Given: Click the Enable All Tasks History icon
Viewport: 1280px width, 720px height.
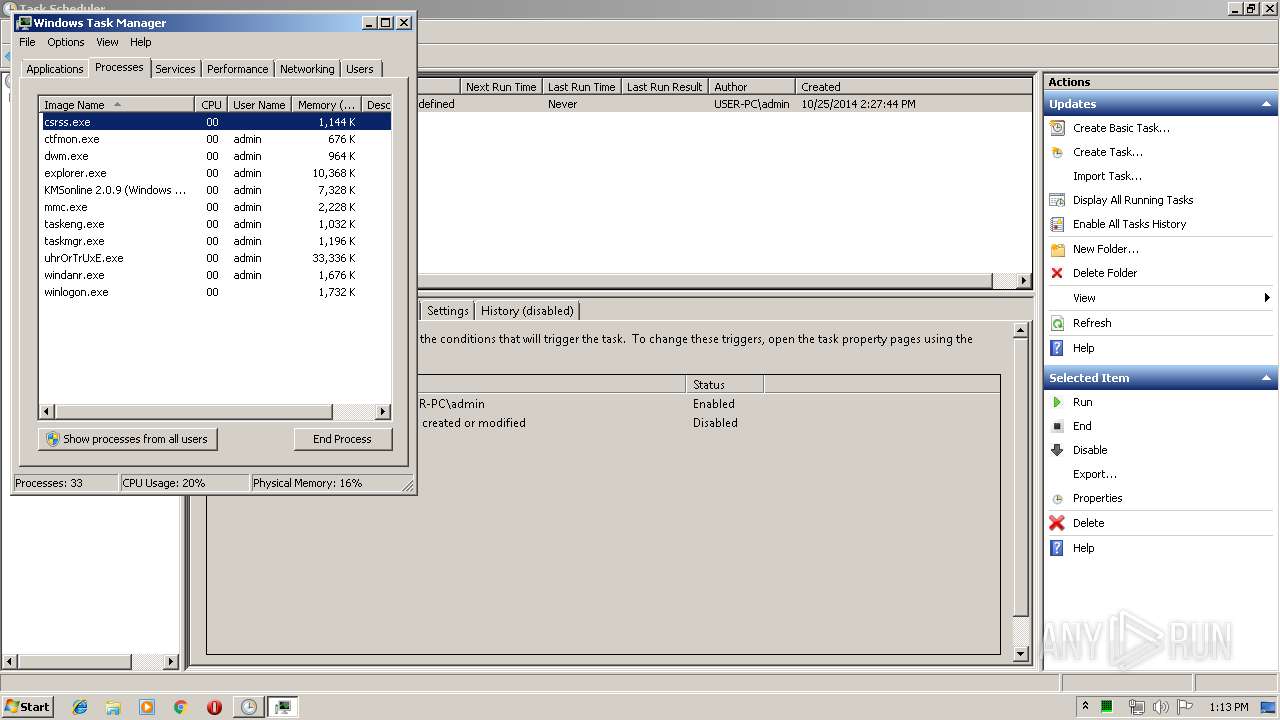Looking at the screenshot, I should coord(1057,224).
